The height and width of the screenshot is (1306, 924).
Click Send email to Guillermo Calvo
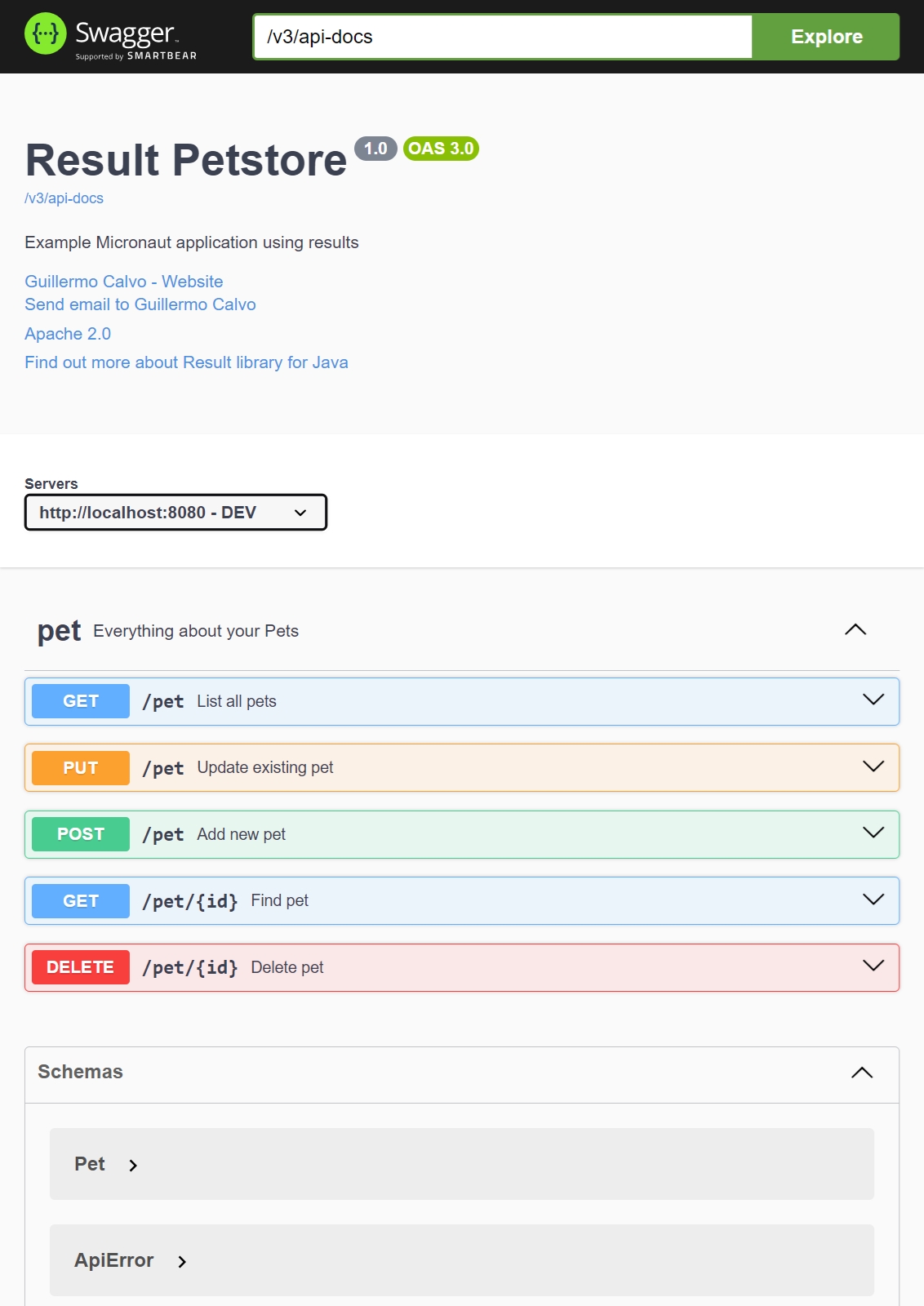pyautogui.click(x=140, y=304)
